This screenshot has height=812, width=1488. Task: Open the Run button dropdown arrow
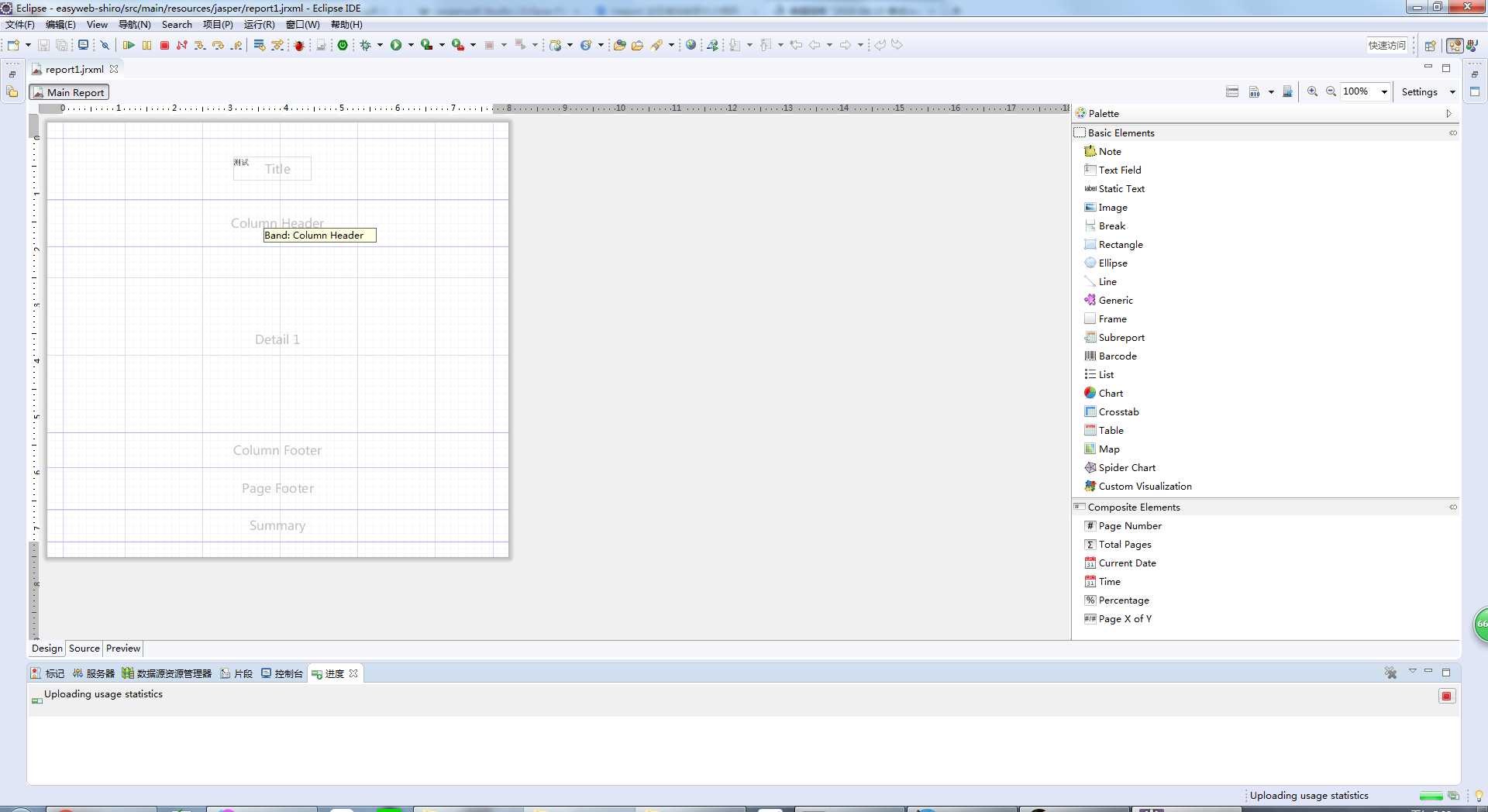click(411, 45)
